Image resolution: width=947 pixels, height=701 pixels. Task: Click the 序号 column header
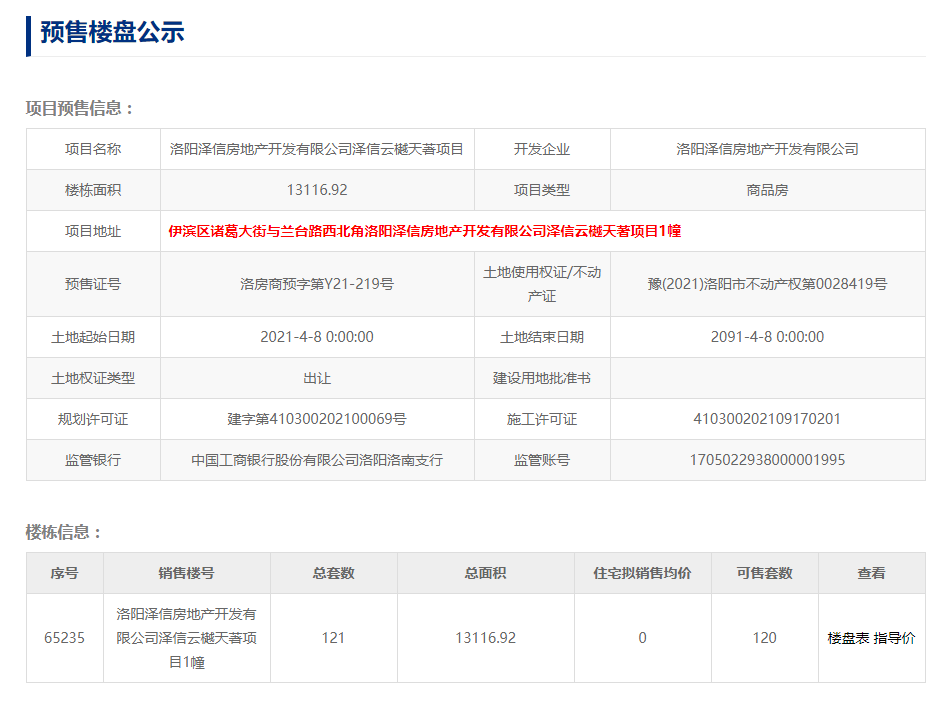click(65, 573)
